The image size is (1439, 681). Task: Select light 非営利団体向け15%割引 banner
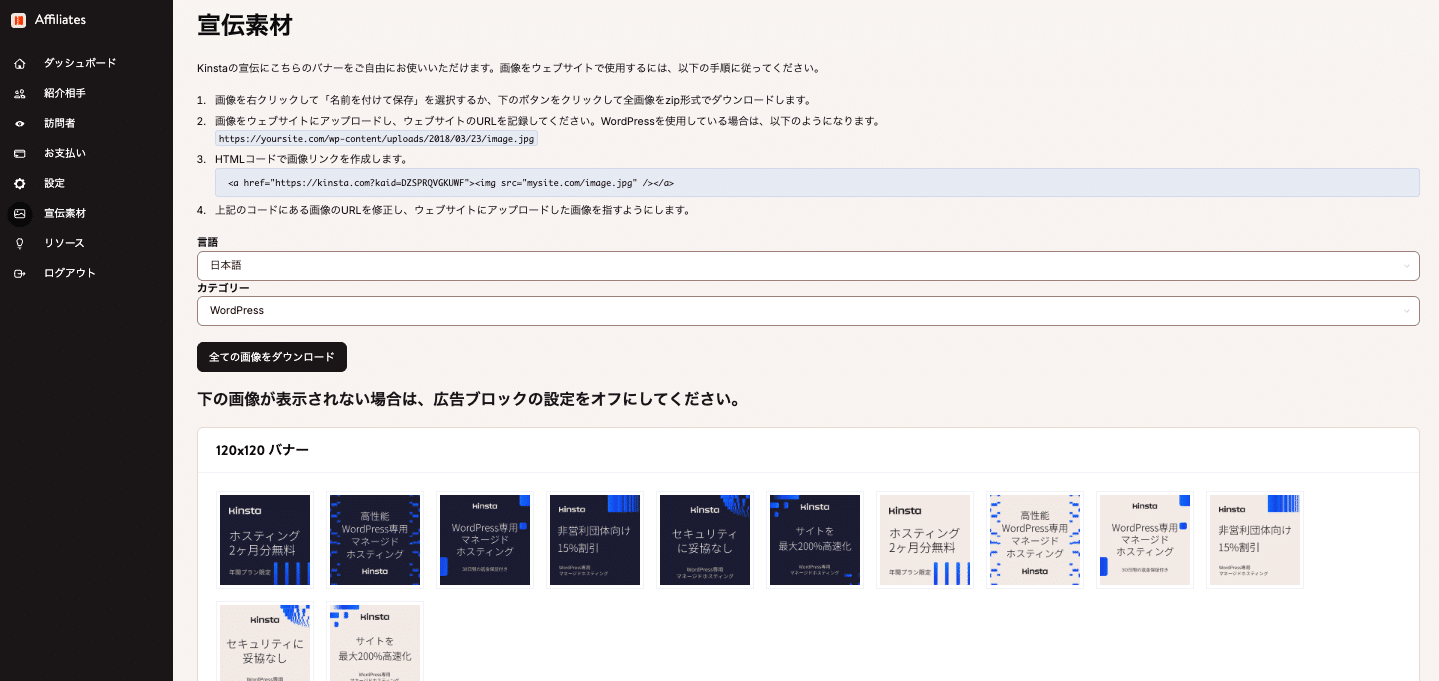coord(1255,540)
